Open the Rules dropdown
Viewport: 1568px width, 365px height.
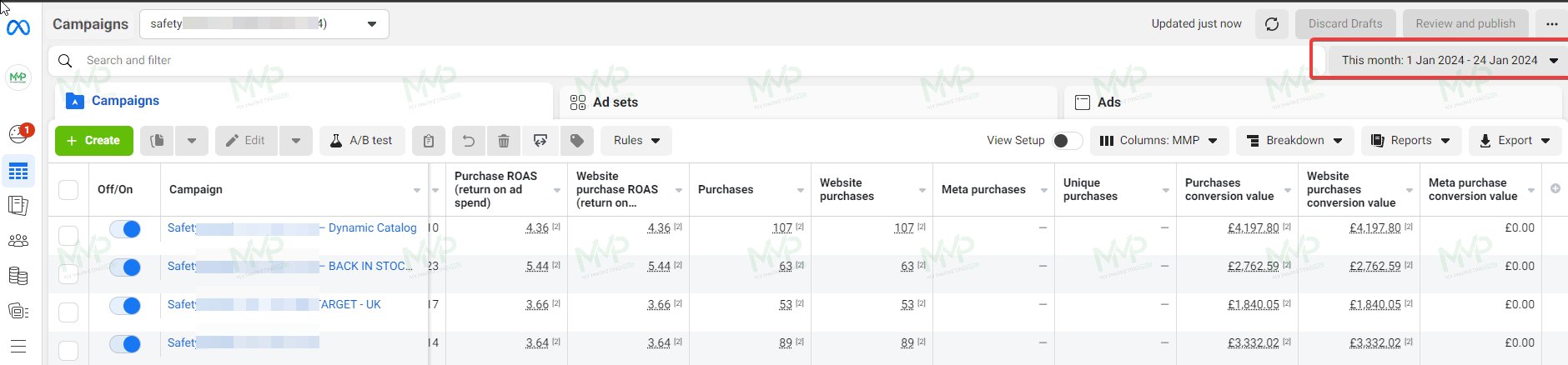(636, 141)
